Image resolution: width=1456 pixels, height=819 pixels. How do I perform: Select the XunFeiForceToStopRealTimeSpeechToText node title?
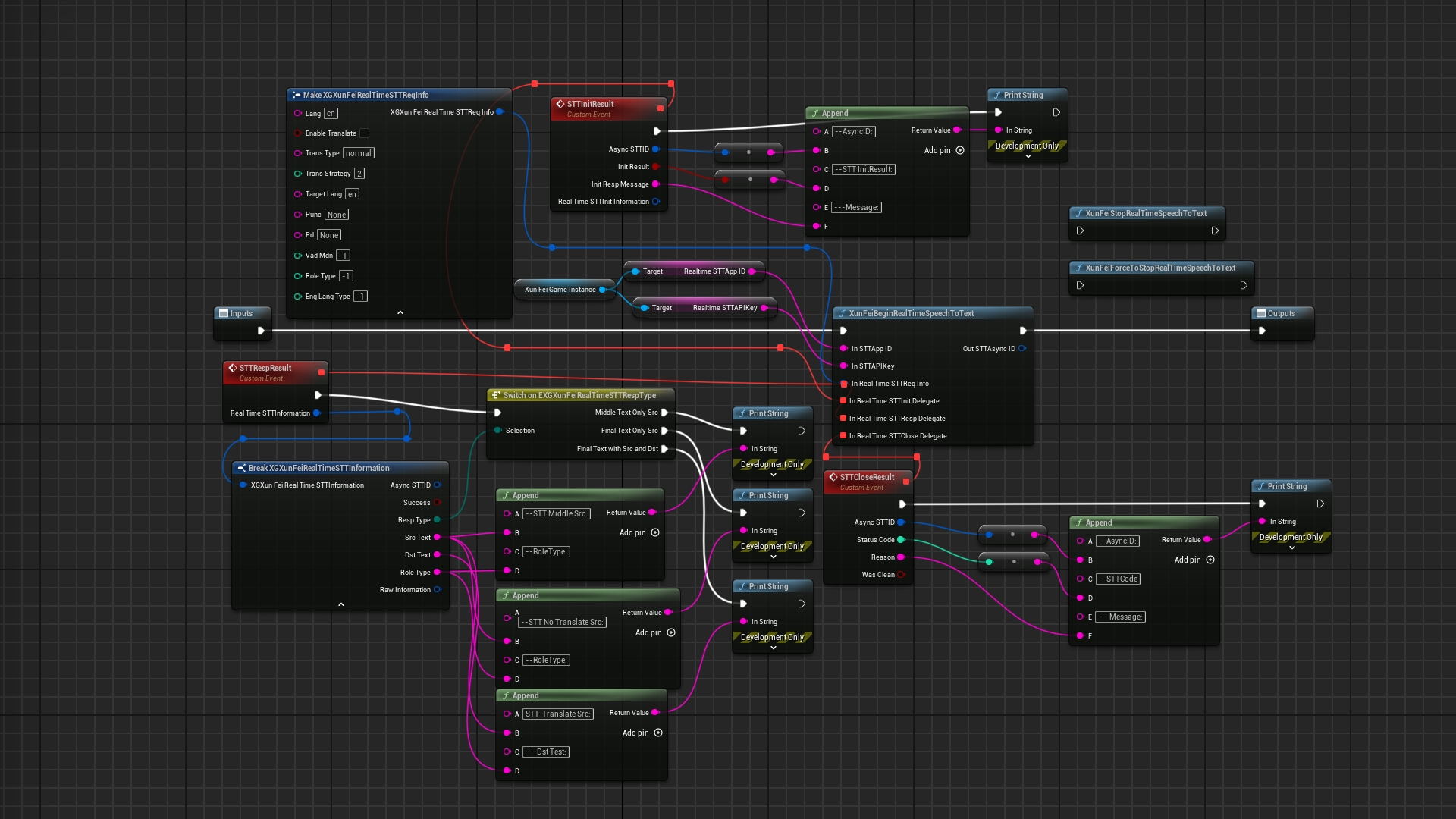[1159, 268]
